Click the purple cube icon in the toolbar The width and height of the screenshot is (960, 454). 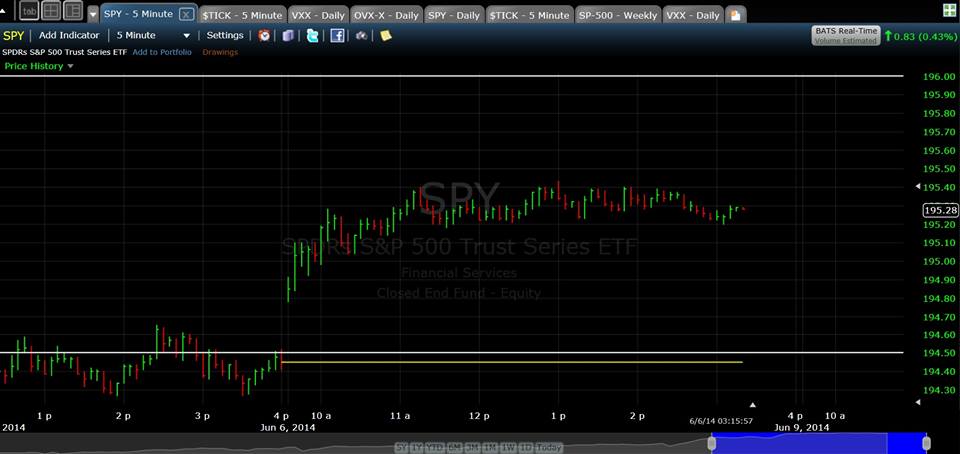(x=288, y=35)
